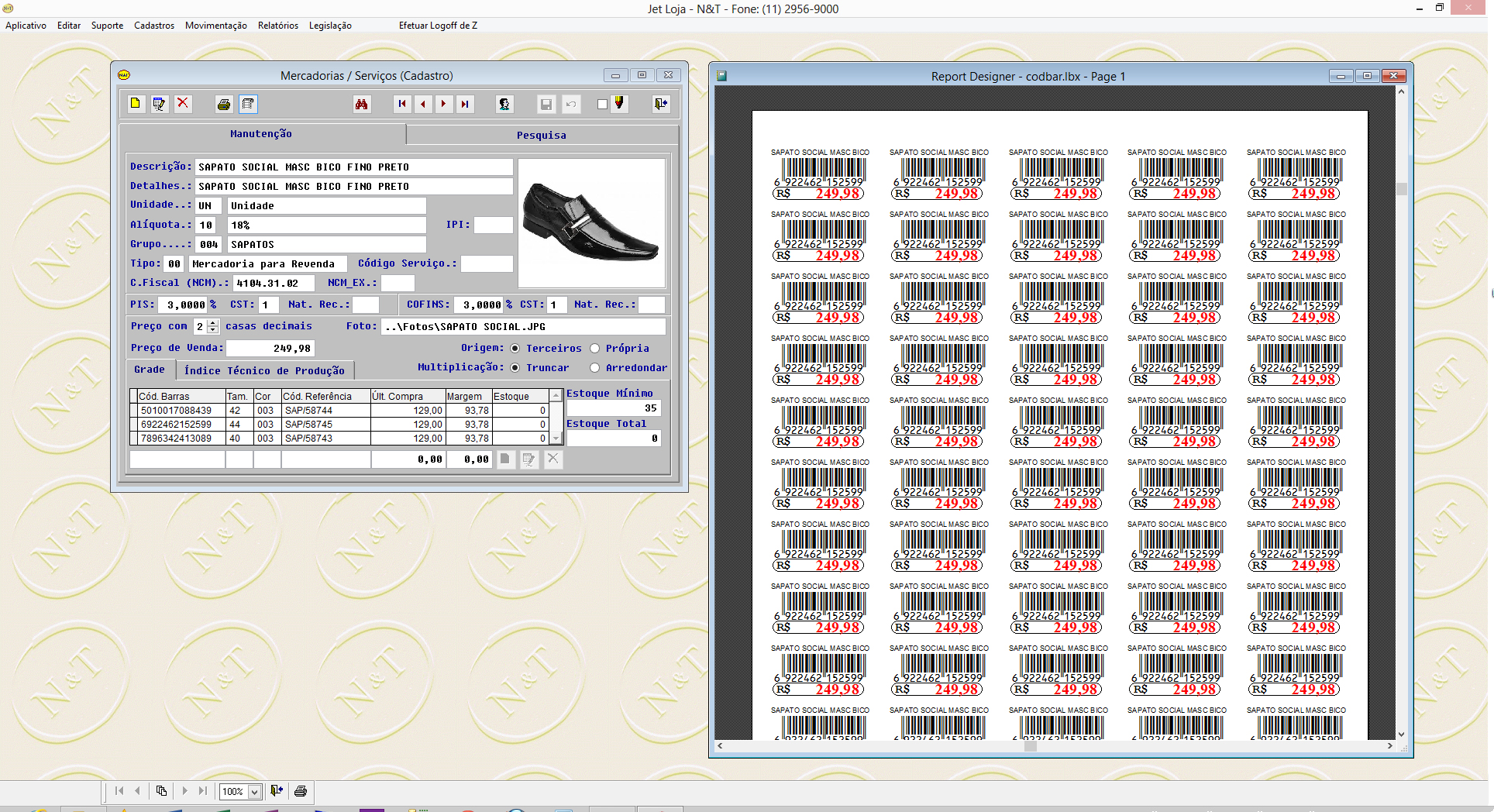Open the Movimentação menu
This screenshot has width=1494, height=812.
pos(216,26)
